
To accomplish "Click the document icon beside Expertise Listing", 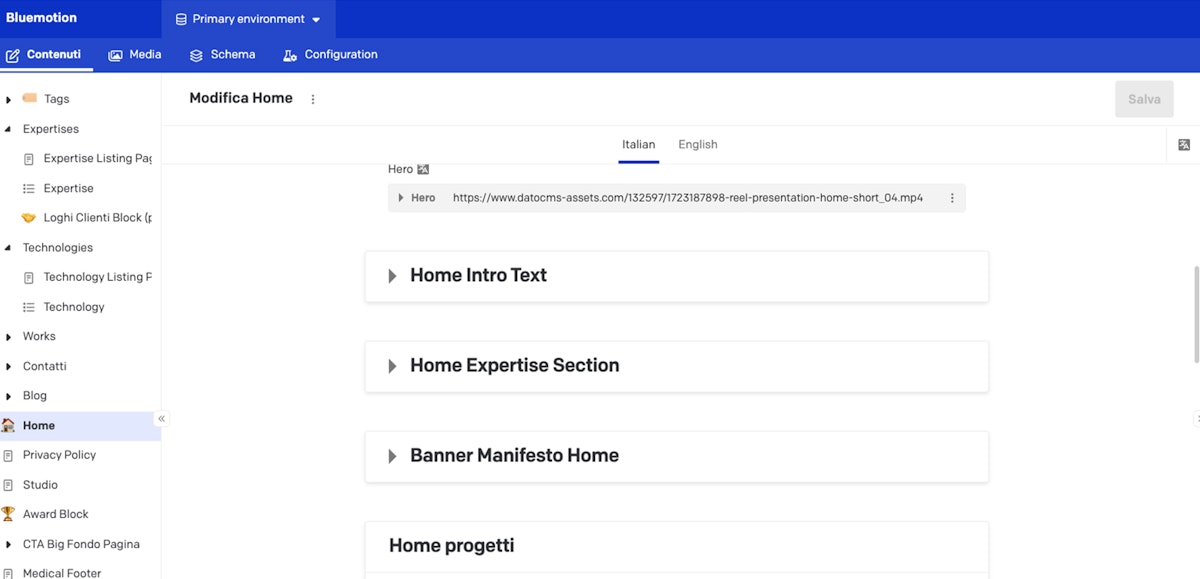I will (29, 158).
